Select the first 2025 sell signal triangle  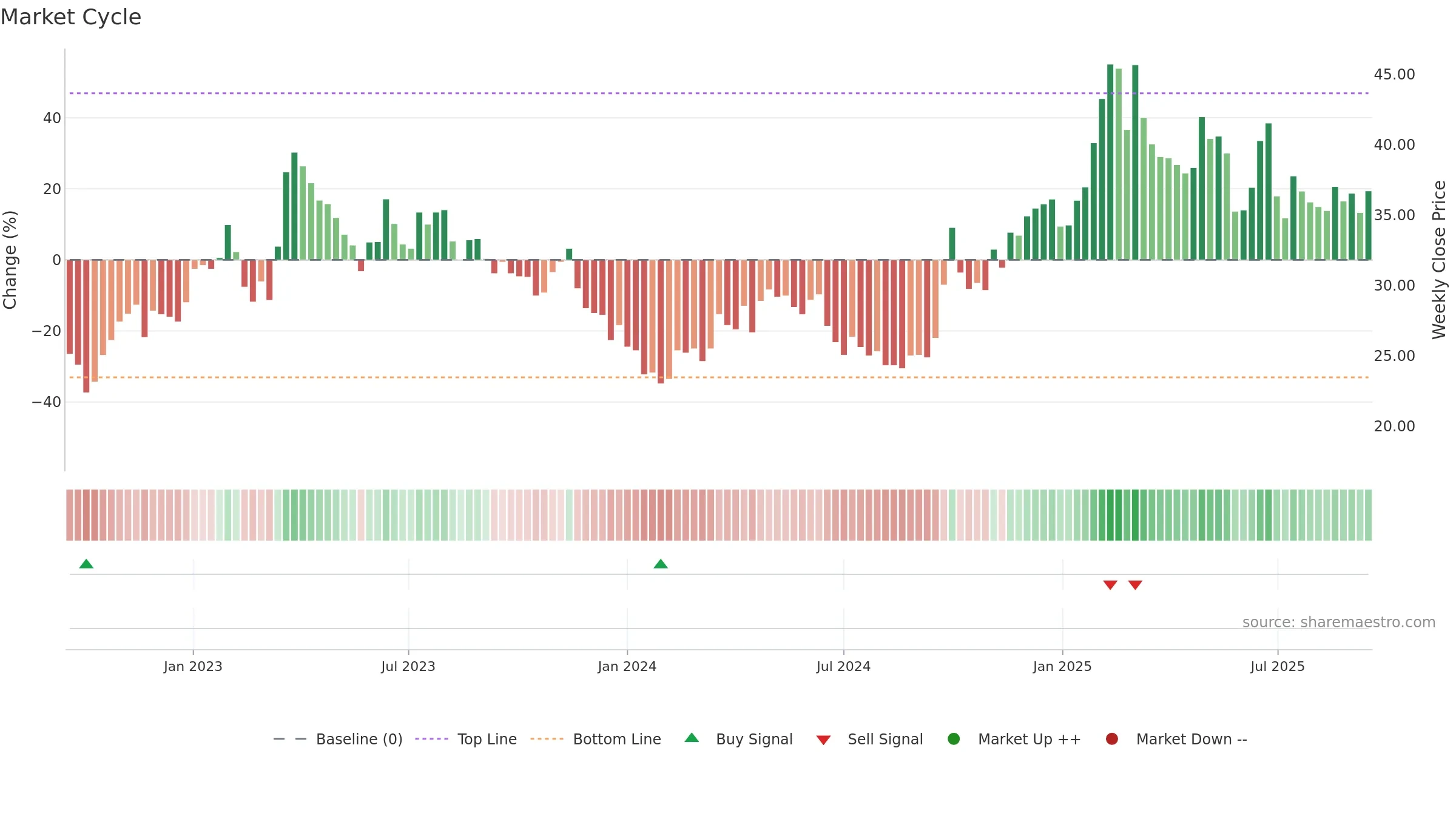pyautogui.click(x=1110, y=585)
